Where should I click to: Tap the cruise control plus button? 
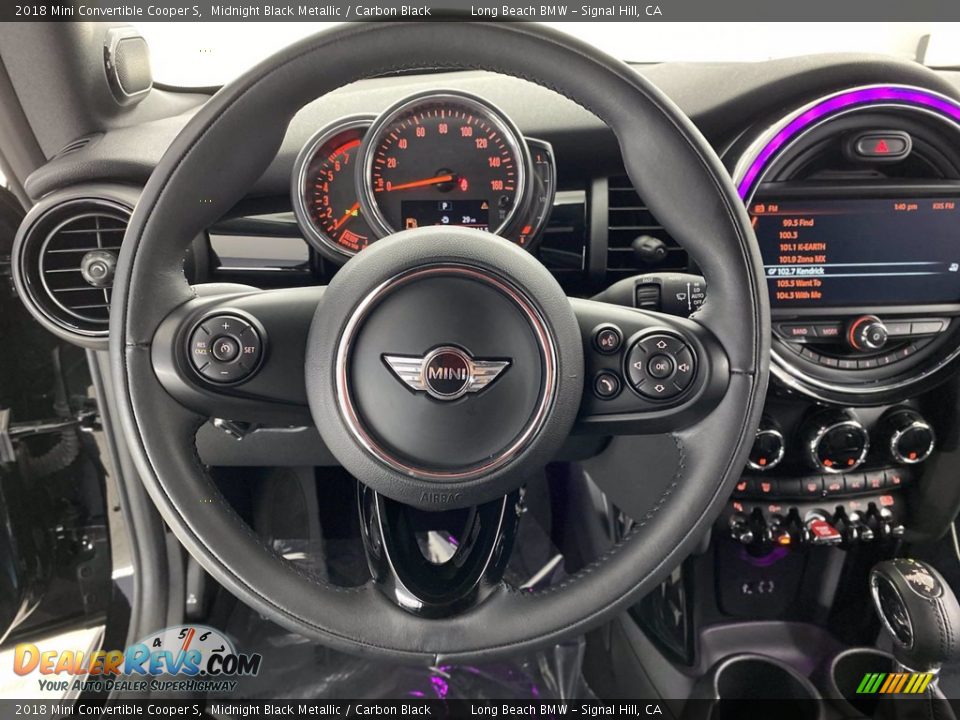(226, 326)
